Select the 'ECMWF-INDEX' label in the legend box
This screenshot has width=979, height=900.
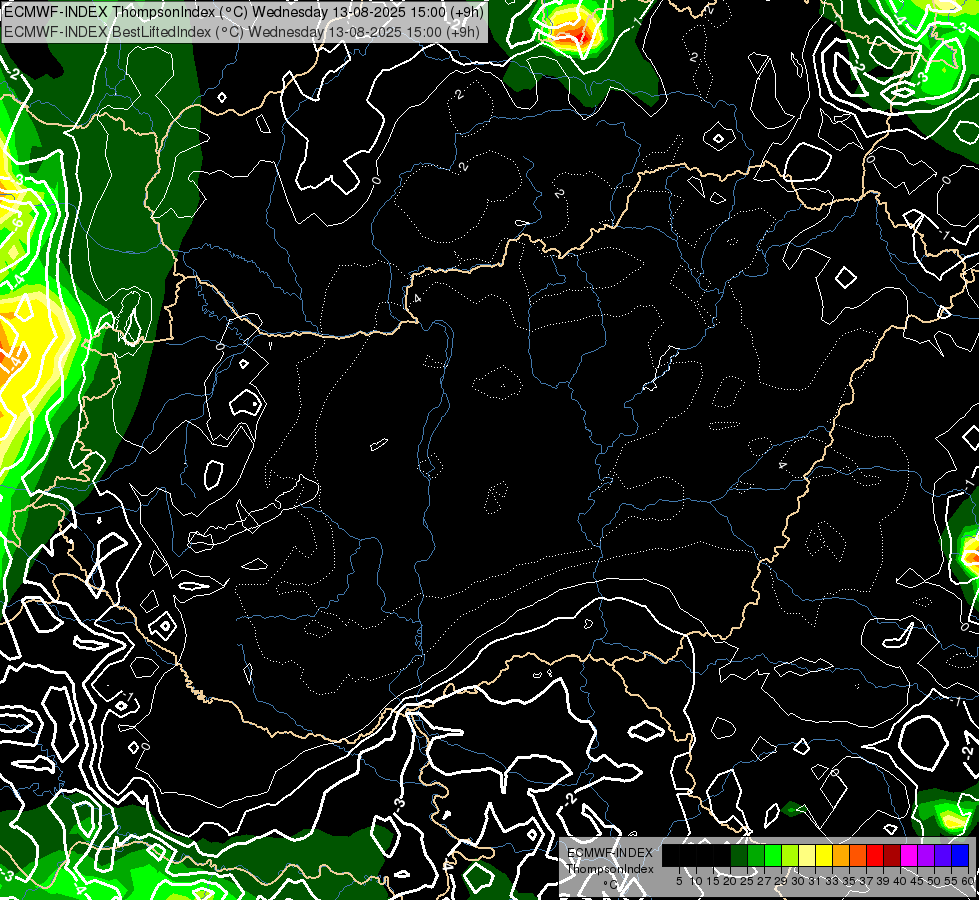pyautogui.click(x=610, y=853)
